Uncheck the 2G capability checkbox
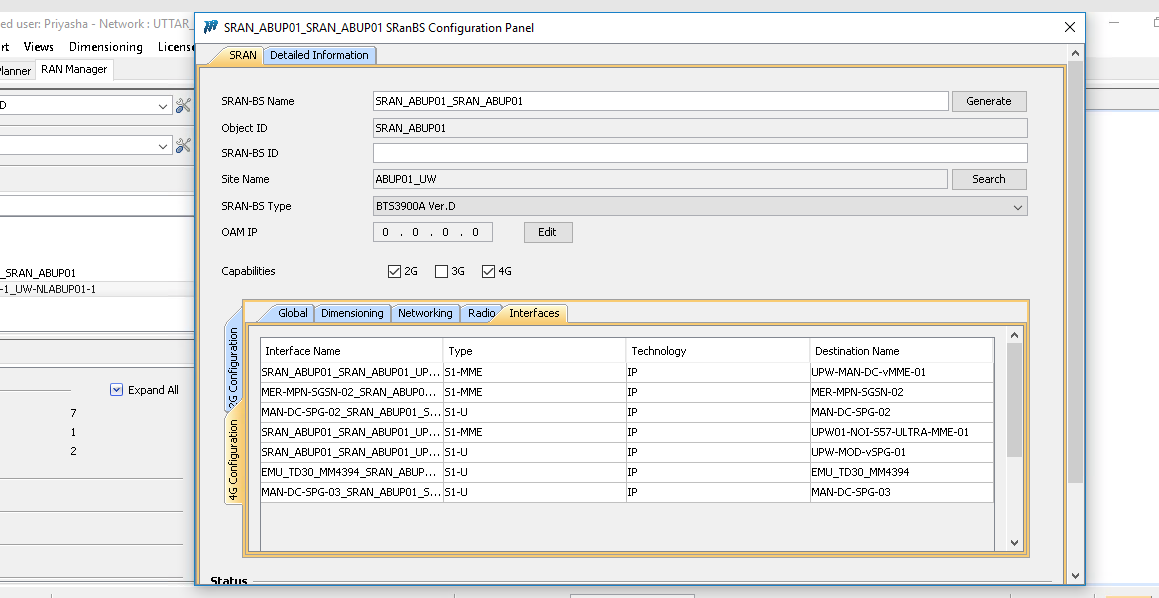 (394, 271)
